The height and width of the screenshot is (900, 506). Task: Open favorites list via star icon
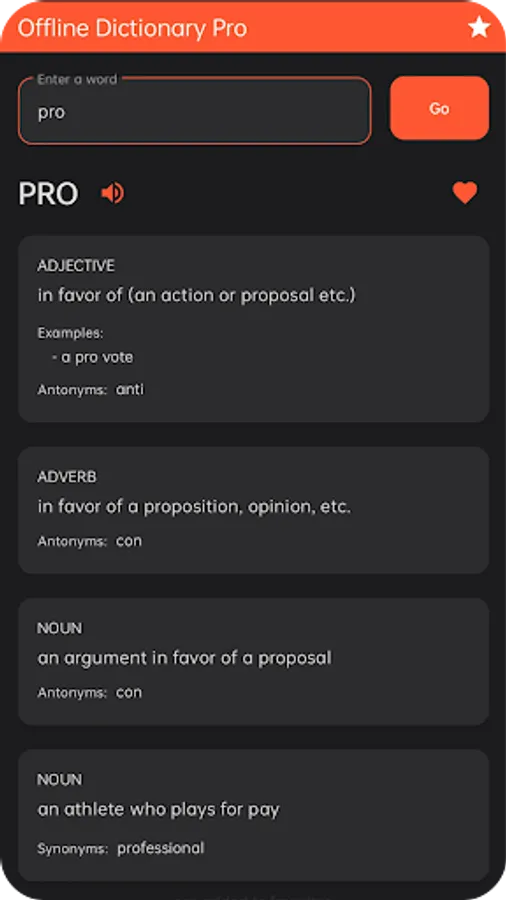pyautogui.click(x=478, y=27)
